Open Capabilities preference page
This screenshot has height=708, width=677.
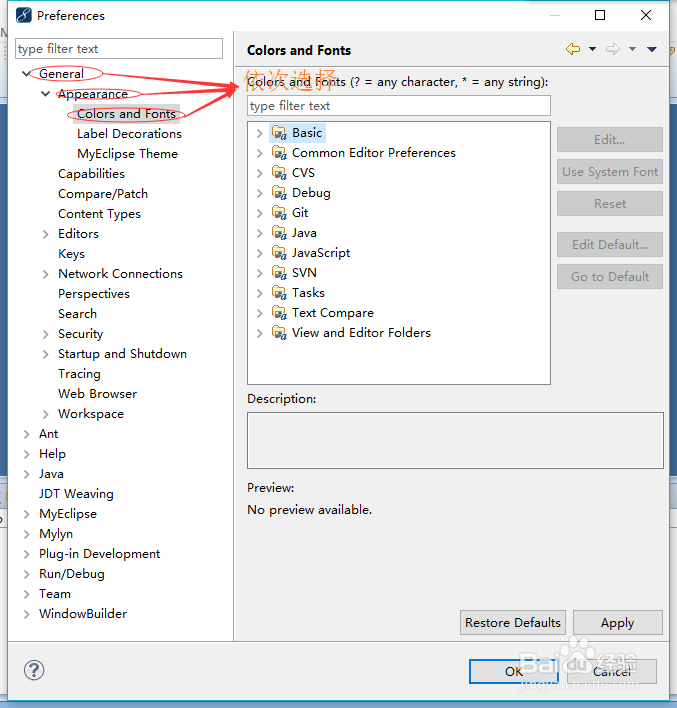click(x=91, y=174)
